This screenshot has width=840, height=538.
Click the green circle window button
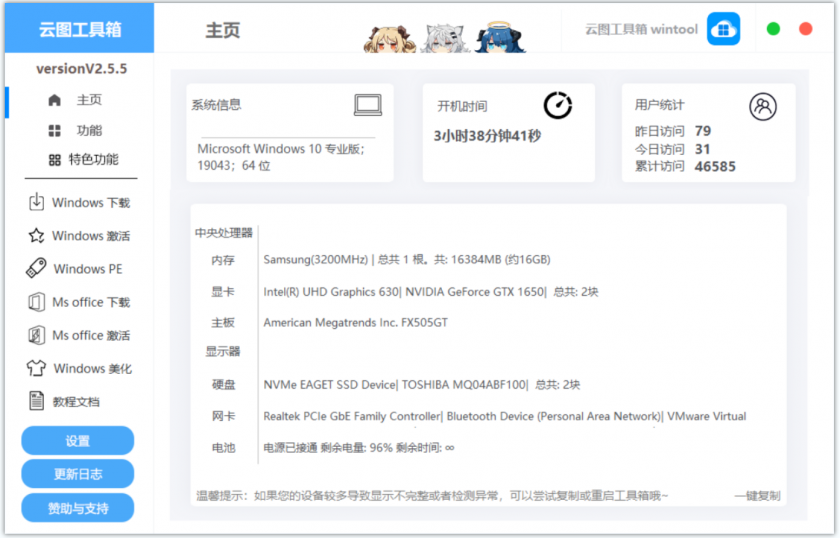[x=773, y=29]
